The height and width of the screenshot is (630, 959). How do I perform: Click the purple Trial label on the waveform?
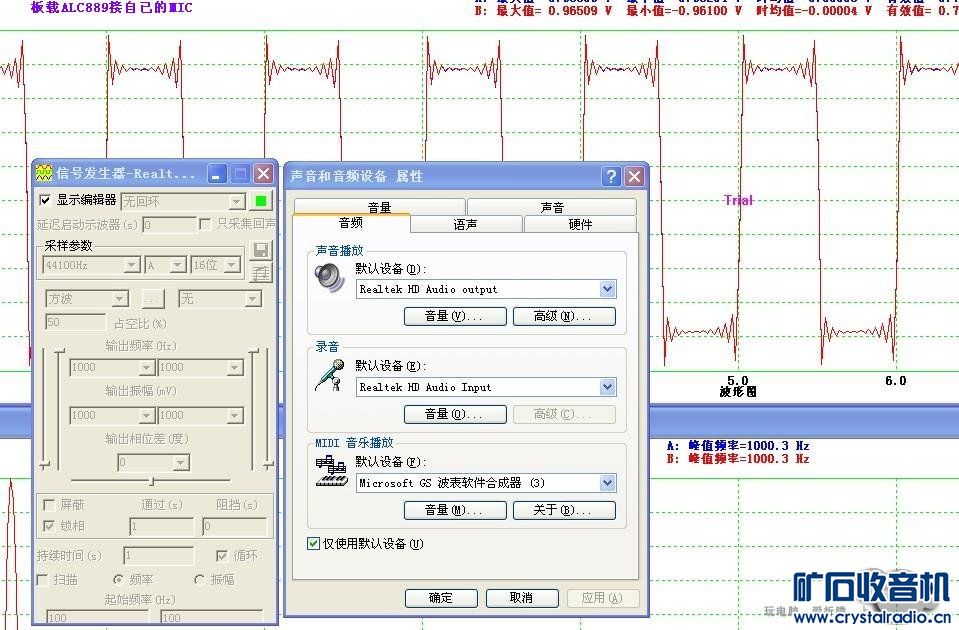click(x=738, y=200)
